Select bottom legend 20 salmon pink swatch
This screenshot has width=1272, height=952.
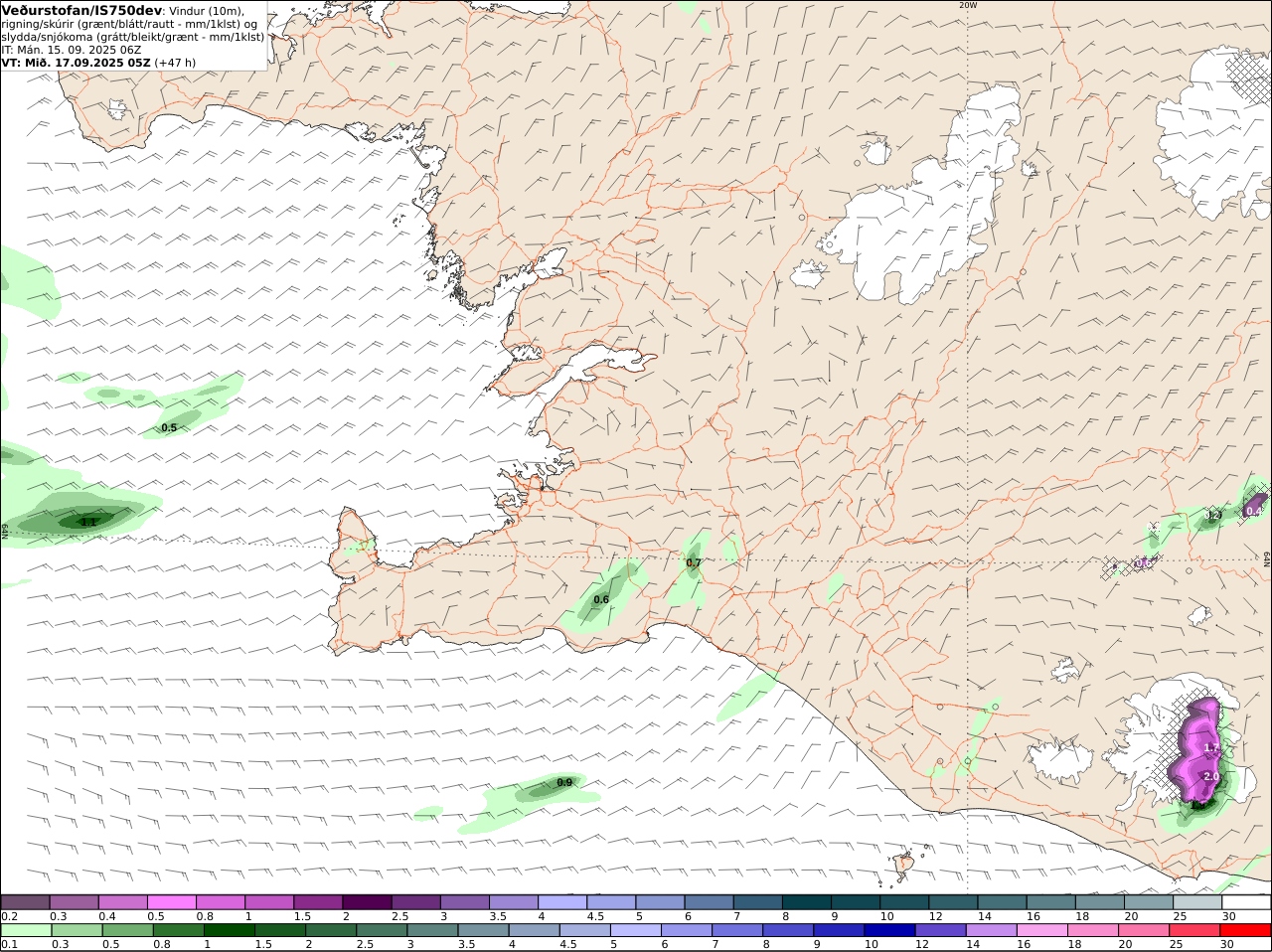click(x=1144, y=930)
